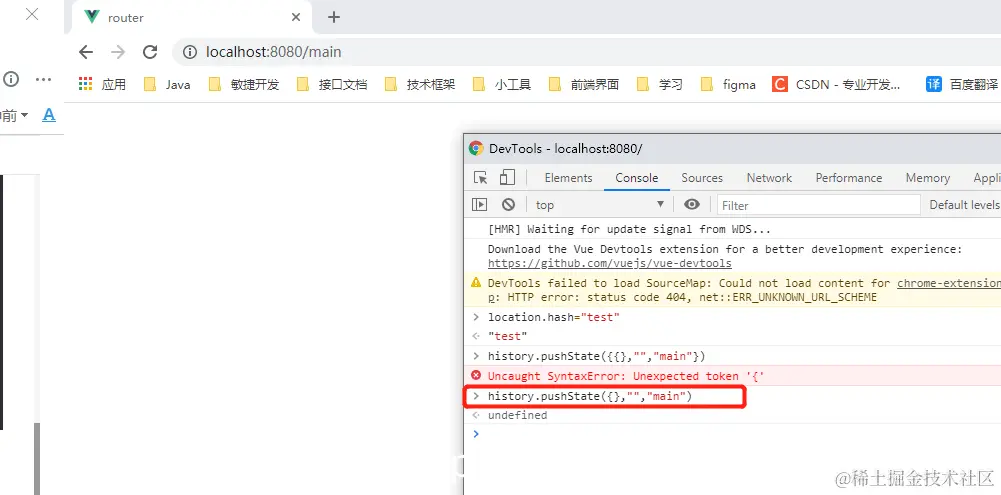Click the three-dot menu in left window
Screen dimensions: 1001x495
point(43,79)
